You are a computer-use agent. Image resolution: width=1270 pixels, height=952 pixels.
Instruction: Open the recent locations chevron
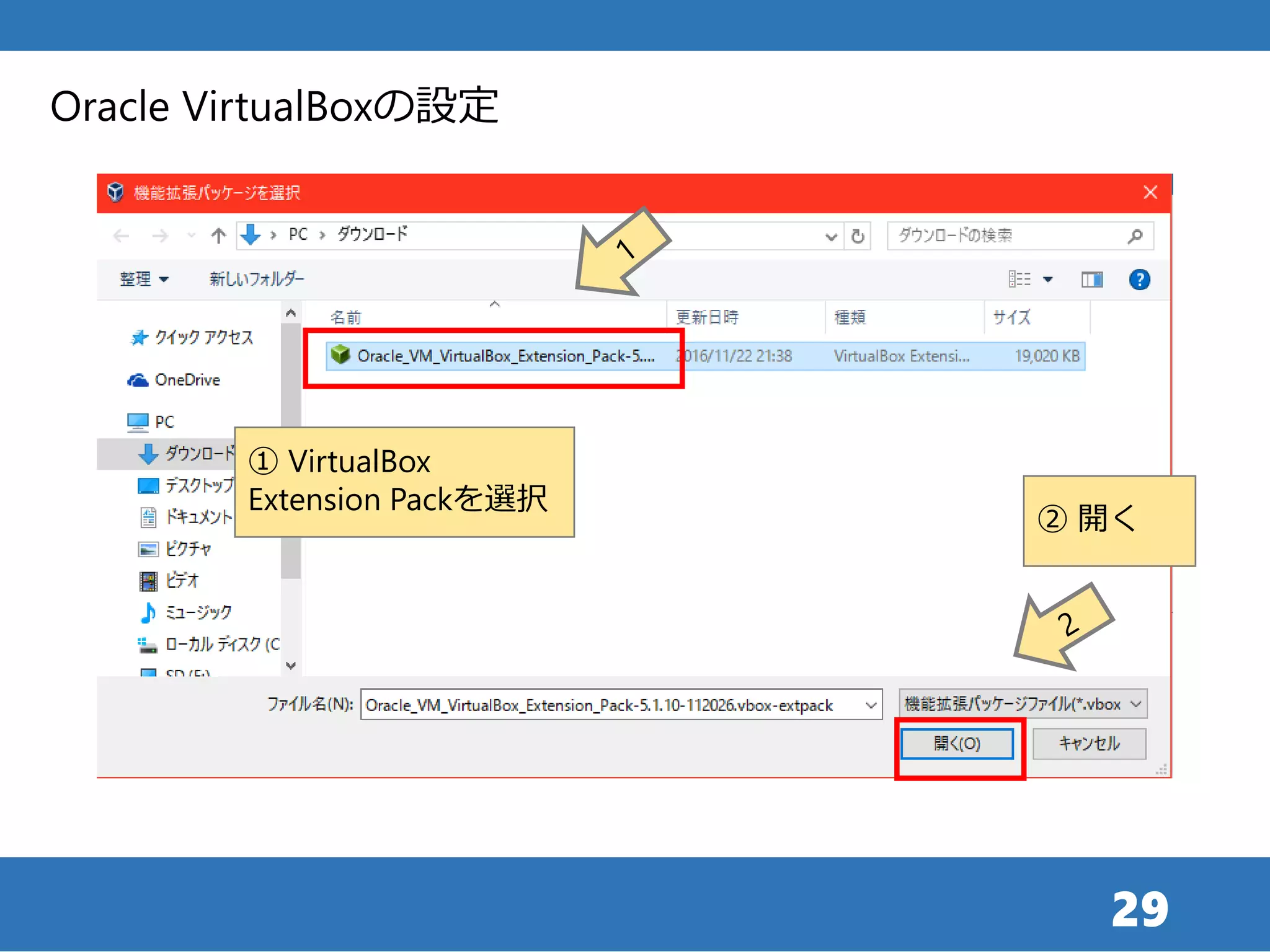pyautogui.click(x=191, y=236)
